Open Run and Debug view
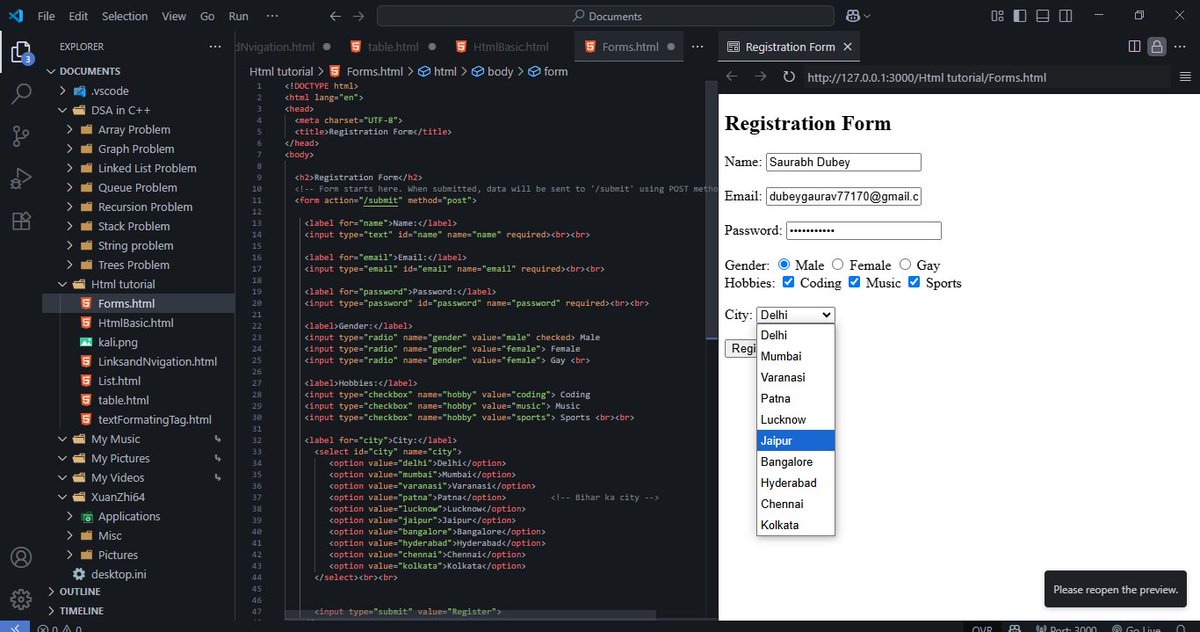The image size is (1200, 632). click(21, 179)
